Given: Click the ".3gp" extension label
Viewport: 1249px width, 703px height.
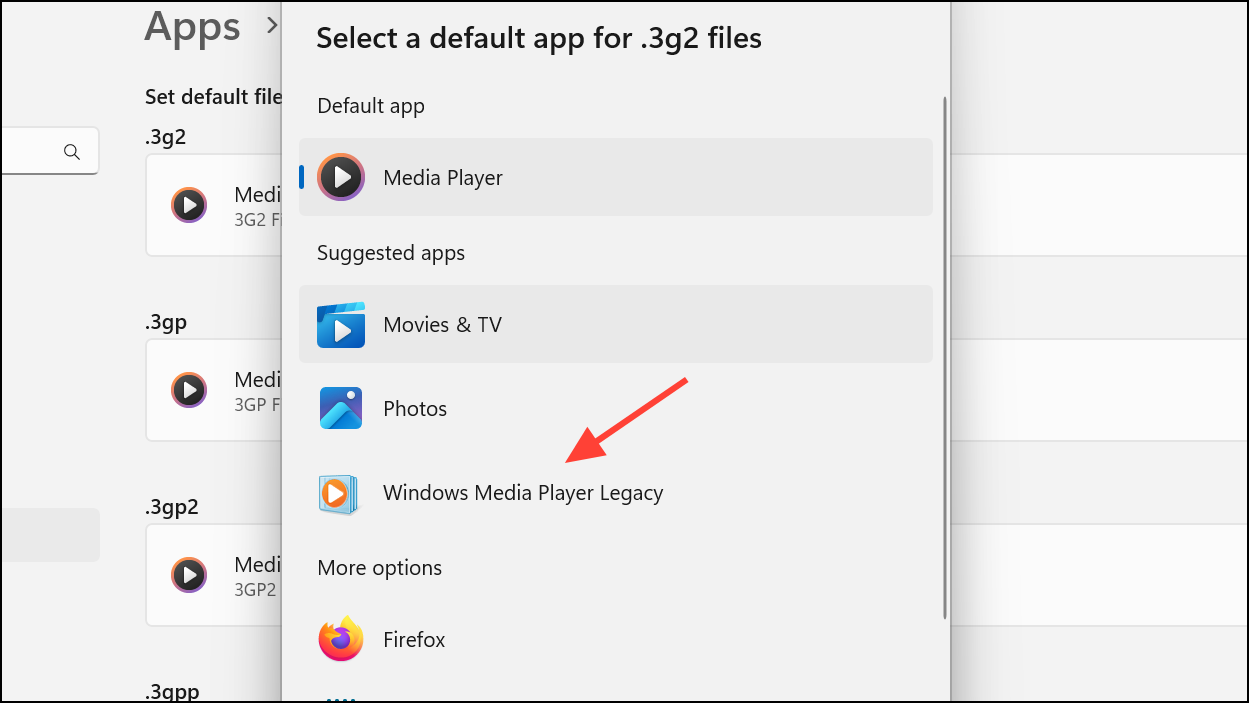Looking at the screenshot, I should (166, 323).
